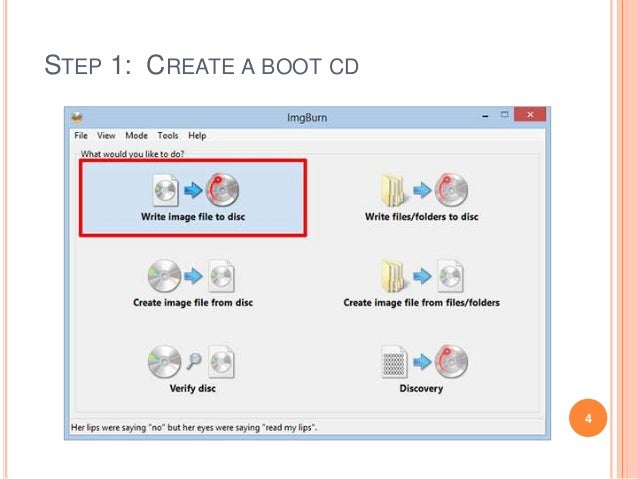The width and height of the screenshot is (638, 479).
Task: Select the 'Write image file to disc' label
Action: (x=193, y=217)
